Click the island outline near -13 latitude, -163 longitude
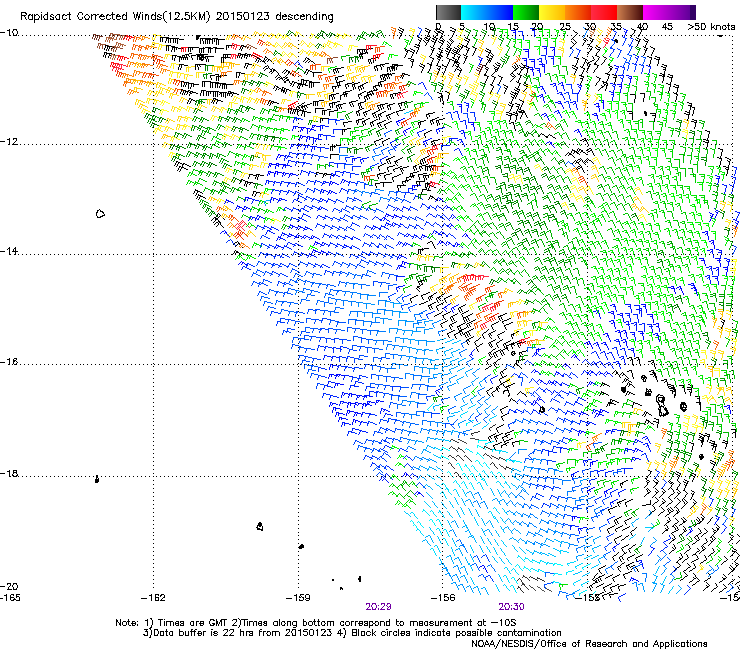740x650 pixels. 100,214
